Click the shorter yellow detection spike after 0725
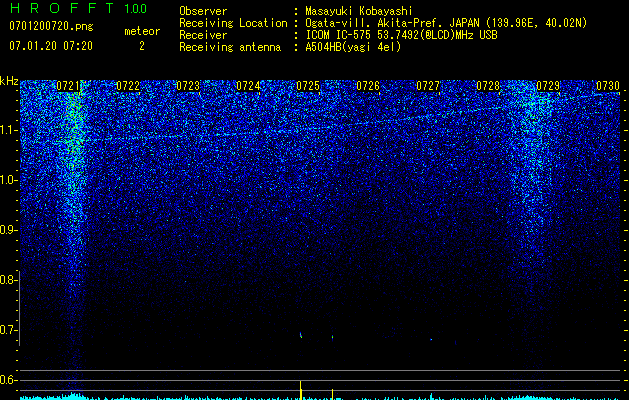This screenshot has height=400, width=629. click(332, 394)
